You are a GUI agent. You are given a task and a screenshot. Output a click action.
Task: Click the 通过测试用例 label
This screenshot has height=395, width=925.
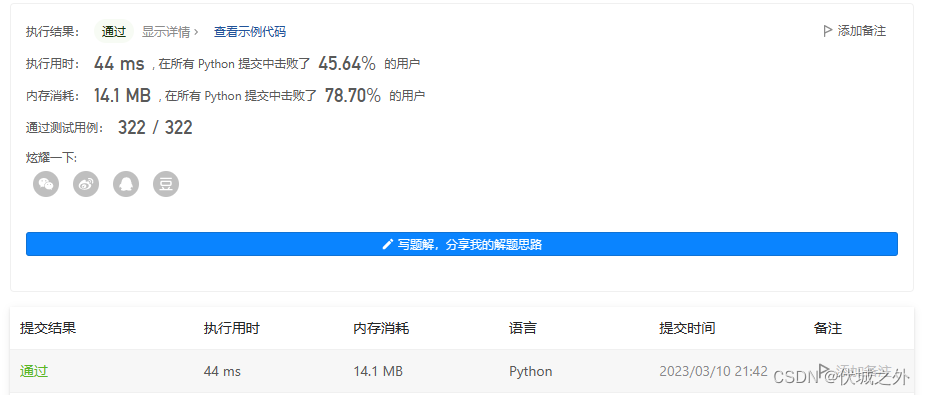[x=65, y=128]
